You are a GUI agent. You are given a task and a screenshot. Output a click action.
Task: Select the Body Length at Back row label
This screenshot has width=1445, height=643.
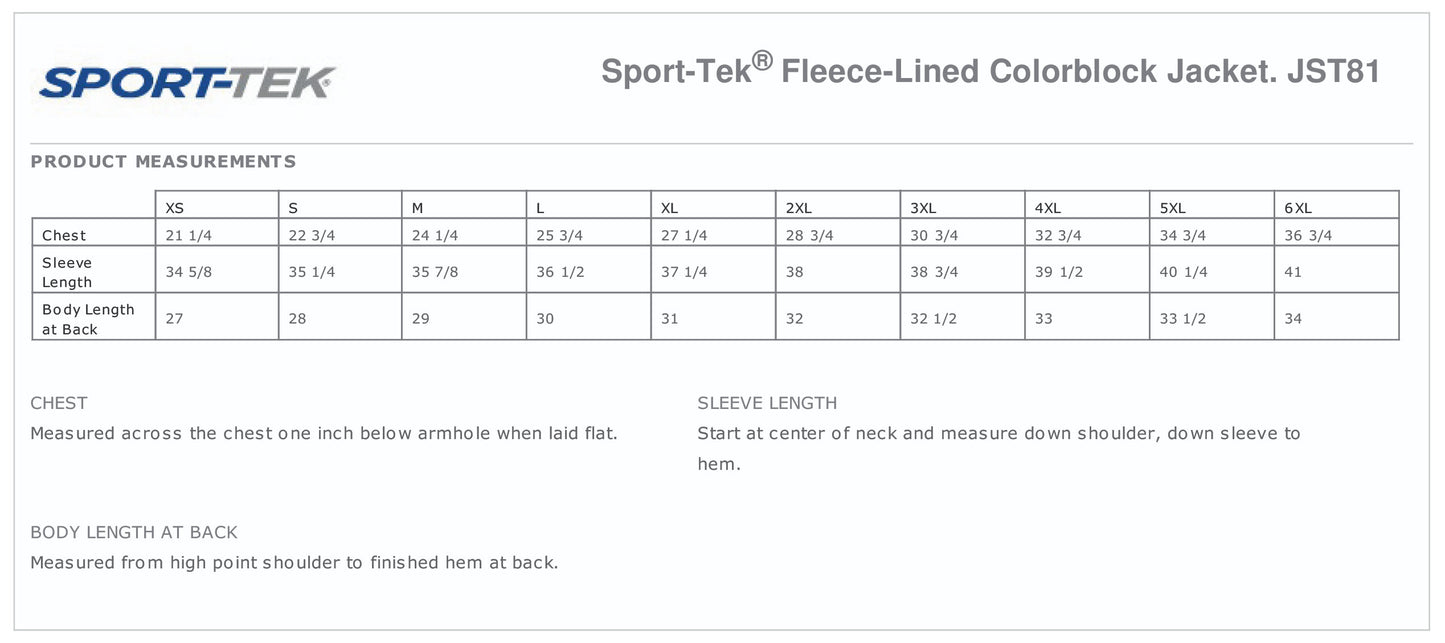click(x=88, y=319)
